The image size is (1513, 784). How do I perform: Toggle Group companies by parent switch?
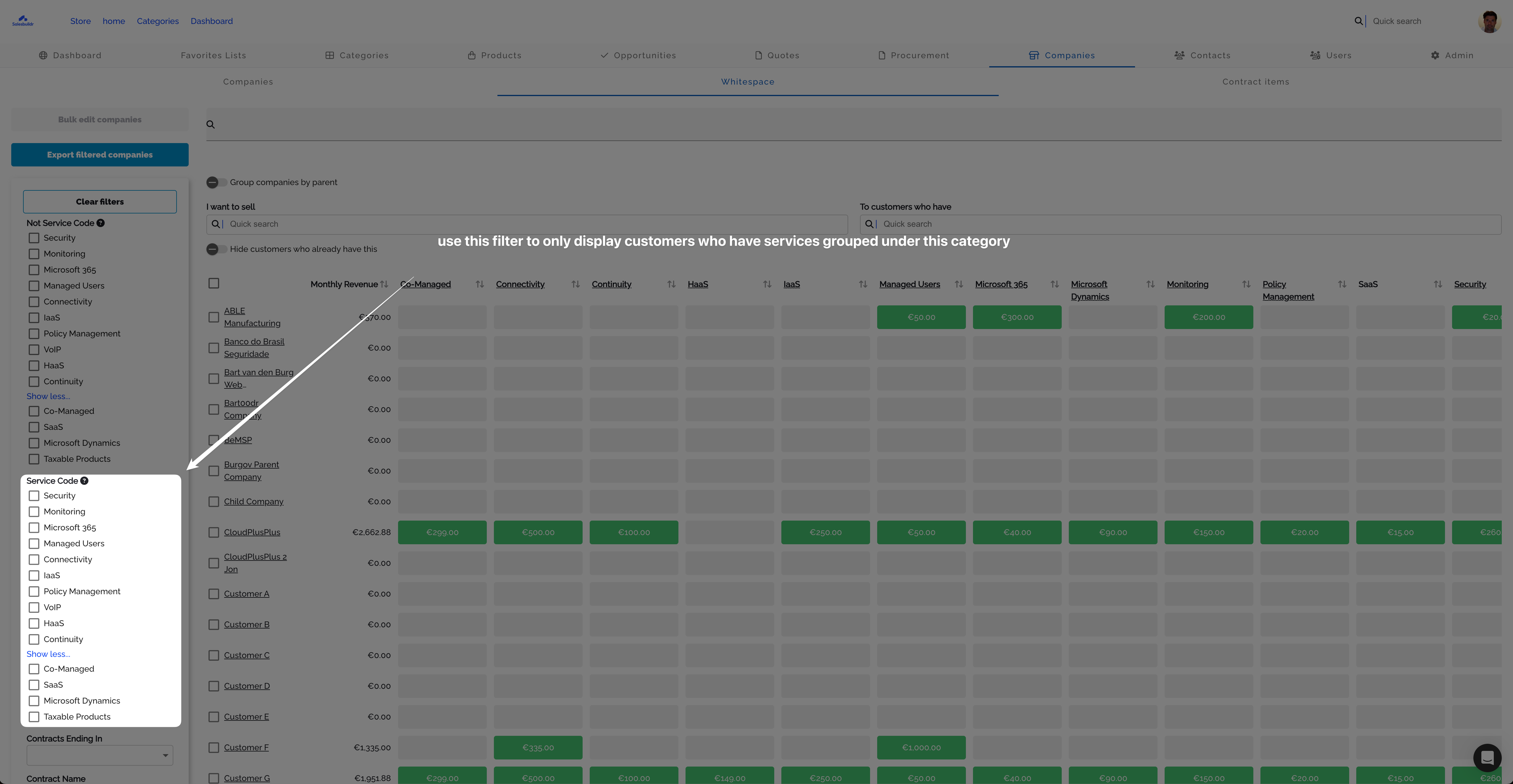(x=216, y=183)
